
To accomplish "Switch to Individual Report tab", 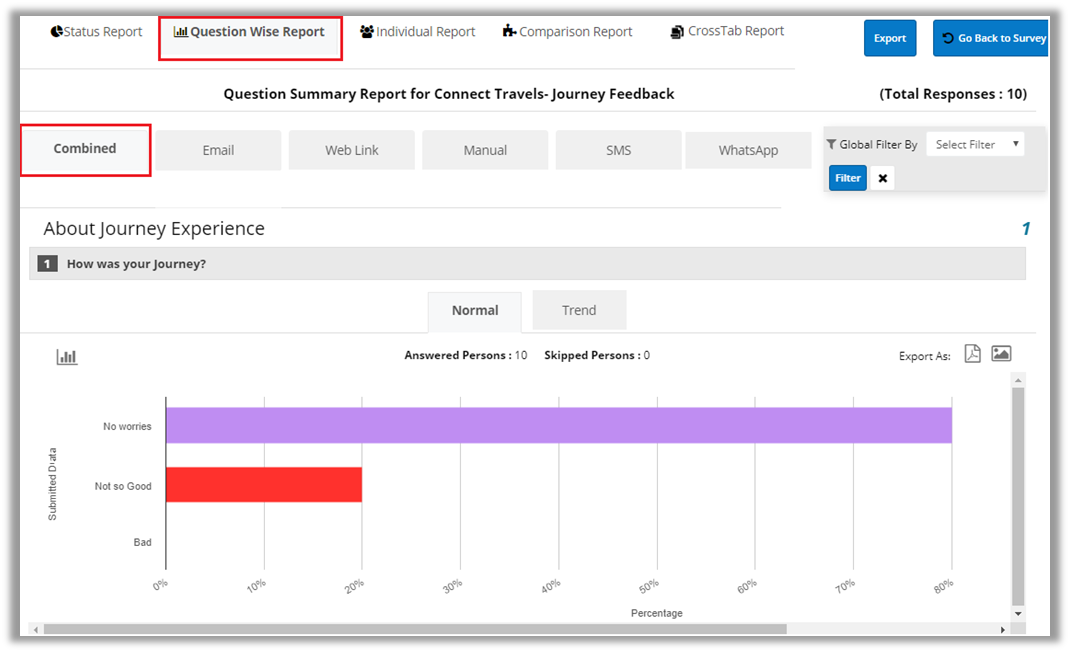I will click(418, 32).
